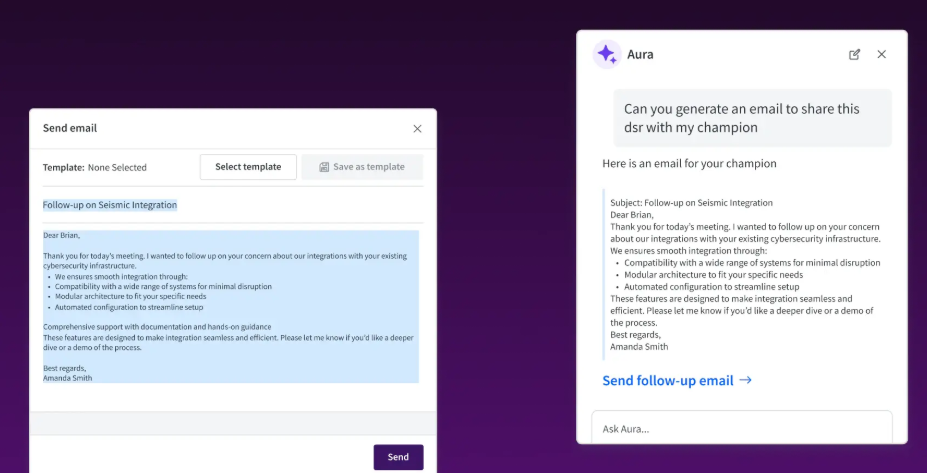
Task: Click Comprehensive support with documentation line
Action: 157,326
